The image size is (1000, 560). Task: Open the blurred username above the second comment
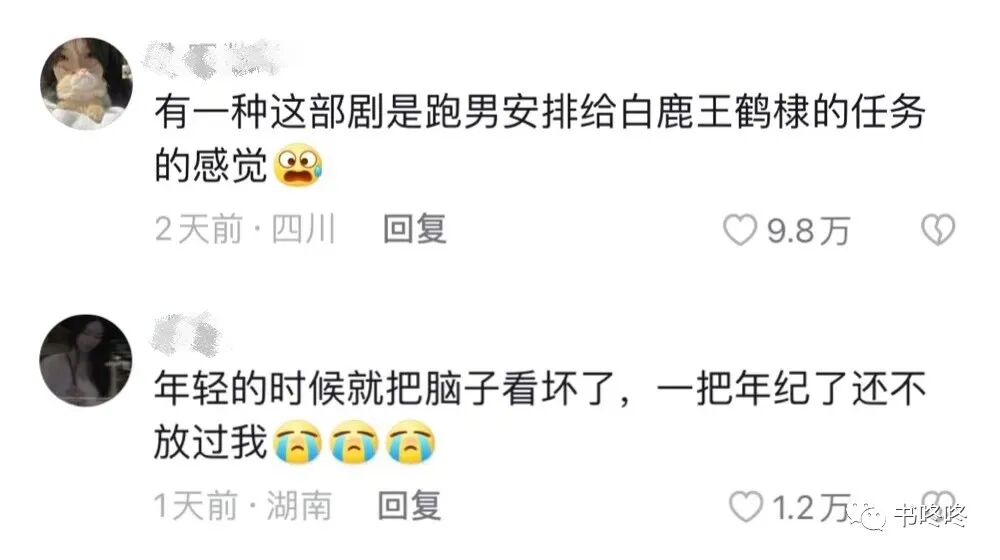pyautogui.click(x=186, y=334)
